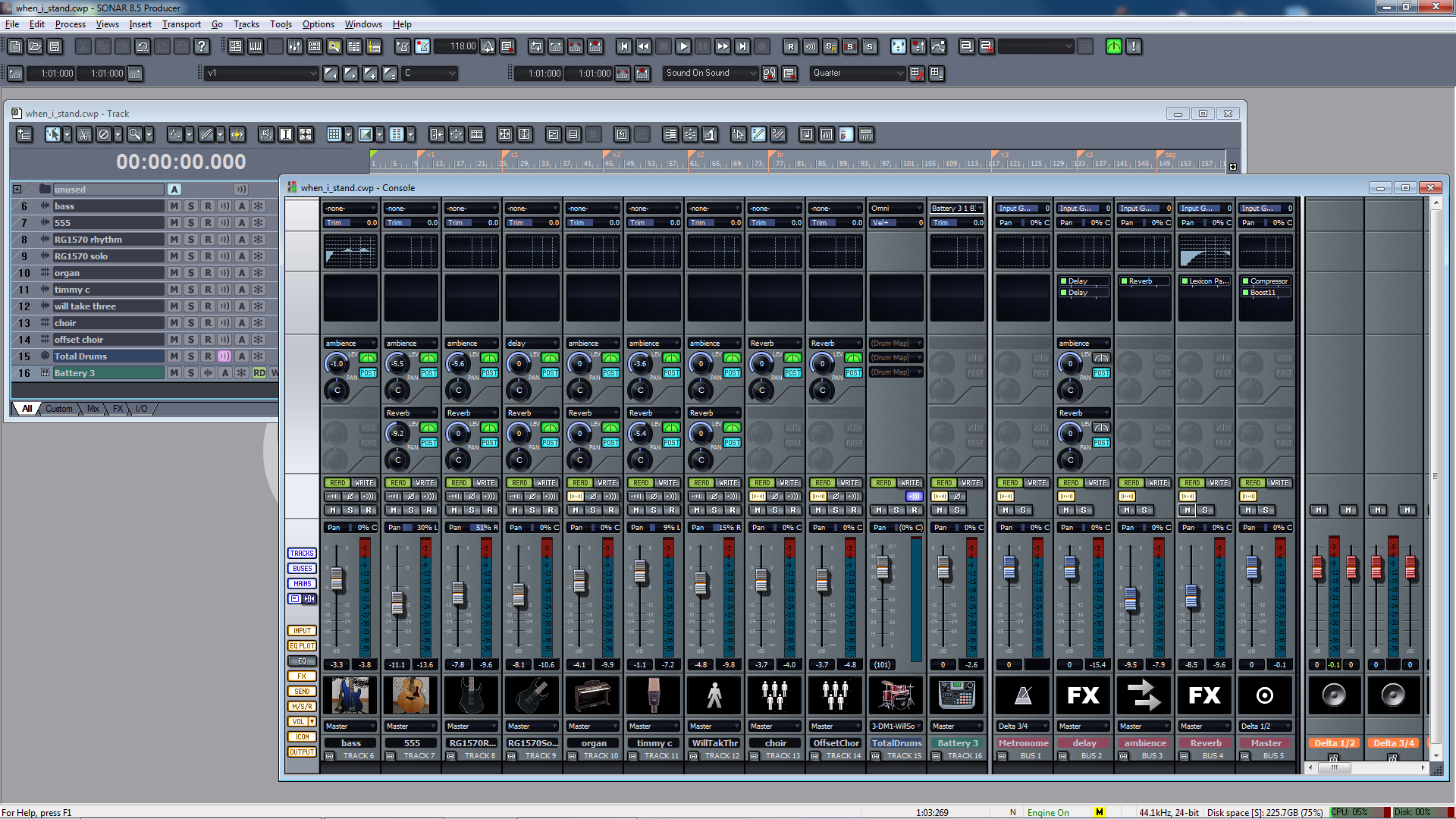Open the bass strip Master output dropdown
This screenshot has width=1456, height=819.
coord(350,726)
